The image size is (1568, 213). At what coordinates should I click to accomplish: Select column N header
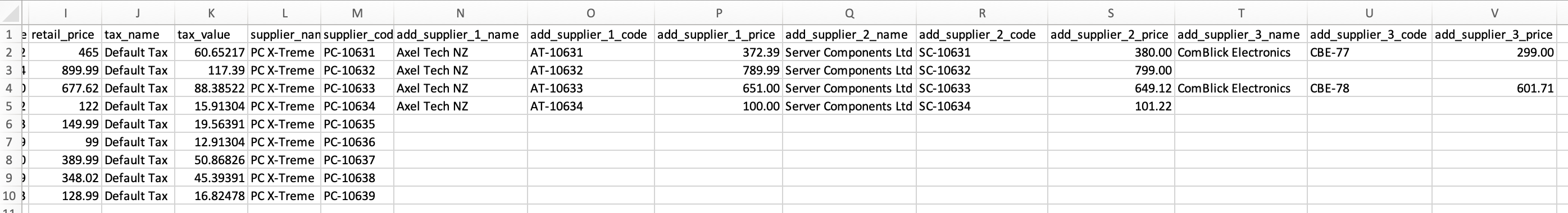point(460,13)
